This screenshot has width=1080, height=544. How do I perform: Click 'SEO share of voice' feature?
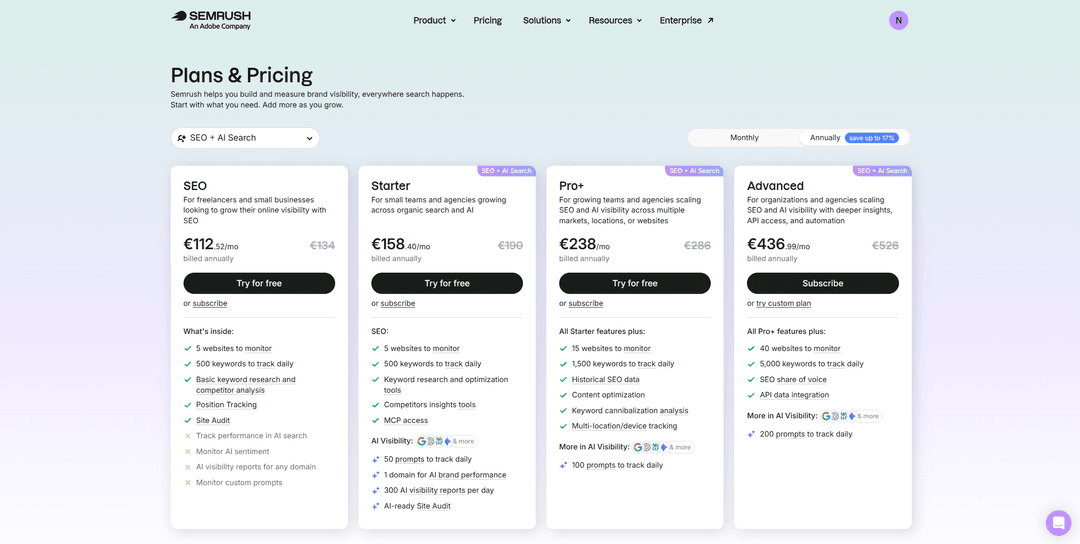[x=793, y=379]
